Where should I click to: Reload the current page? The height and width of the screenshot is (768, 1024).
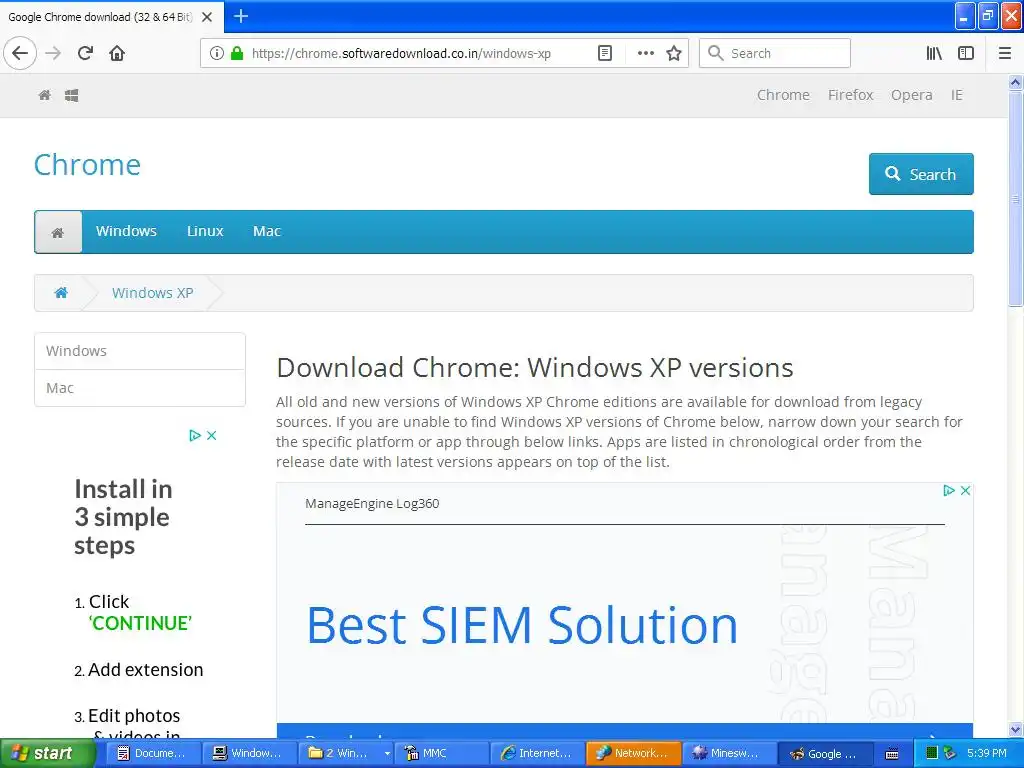click(x=85, y=54)
